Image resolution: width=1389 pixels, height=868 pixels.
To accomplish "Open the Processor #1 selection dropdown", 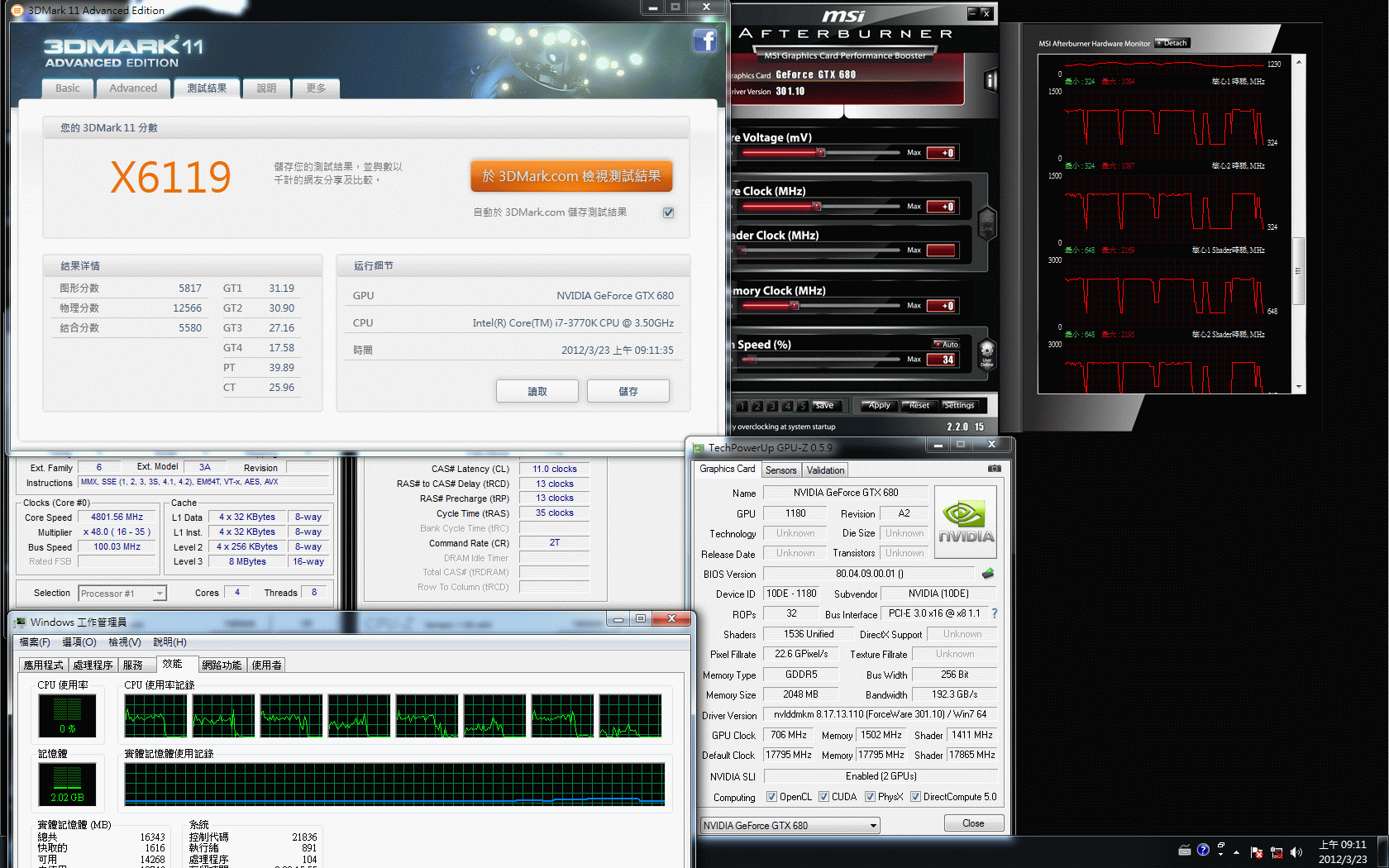I will click(122, 594).
